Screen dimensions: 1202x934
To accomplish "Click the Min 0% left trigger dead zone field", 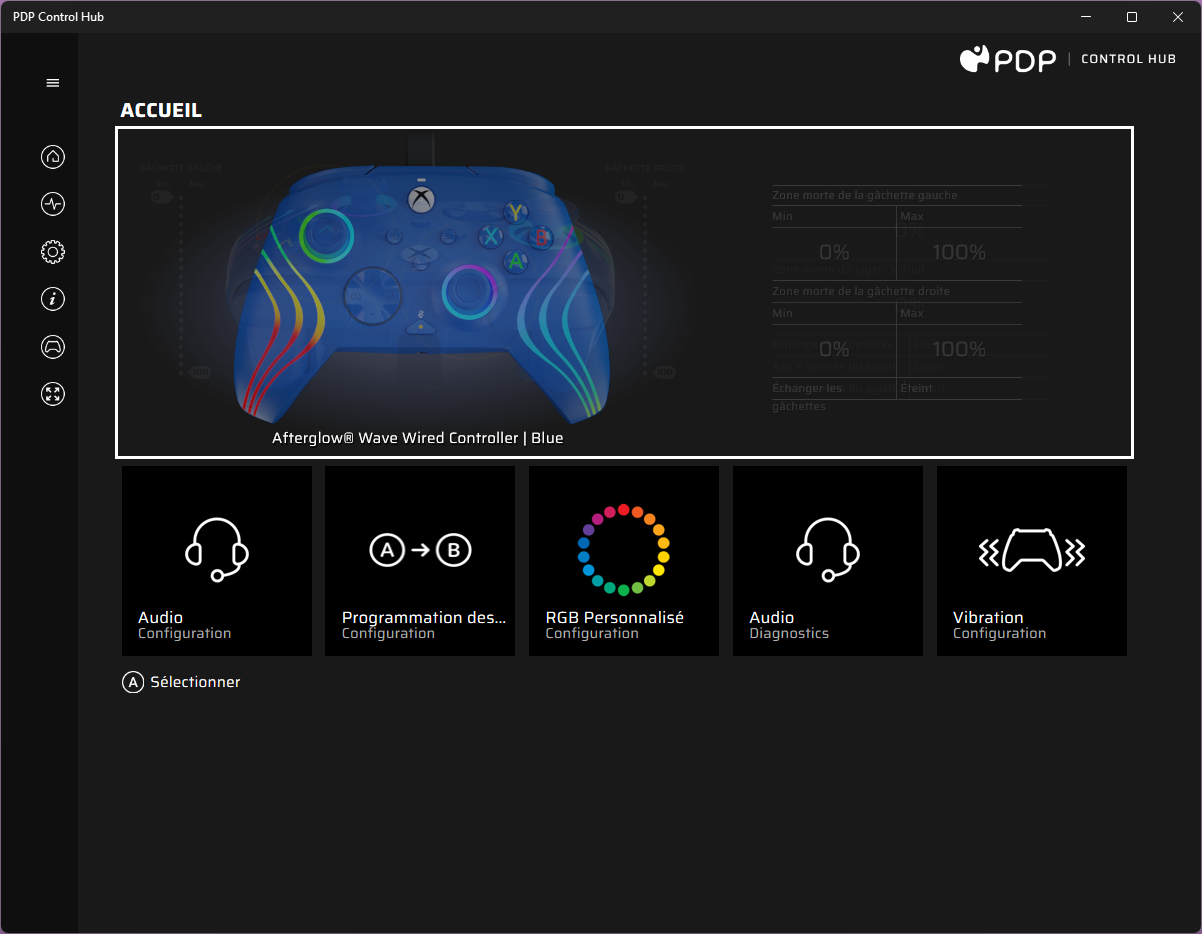I will (x=833, y=252).
